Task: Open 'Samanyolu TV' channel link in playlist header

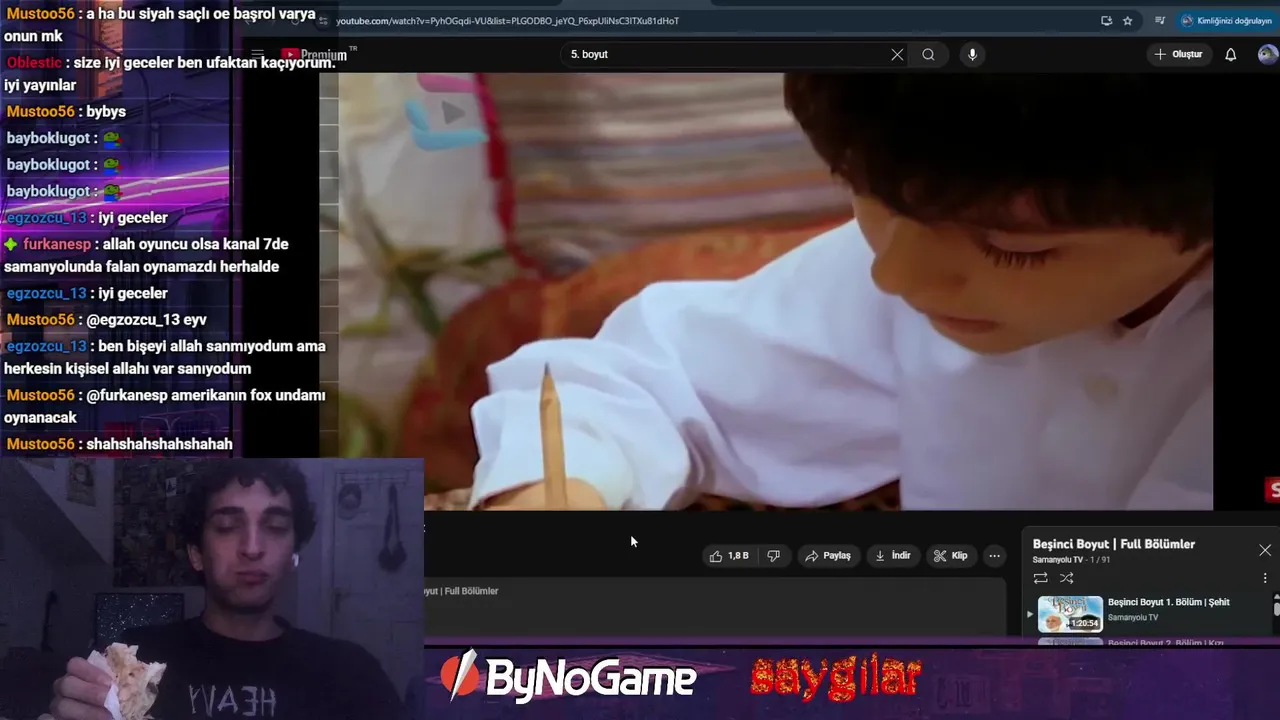Action: tap(1058, 560)
